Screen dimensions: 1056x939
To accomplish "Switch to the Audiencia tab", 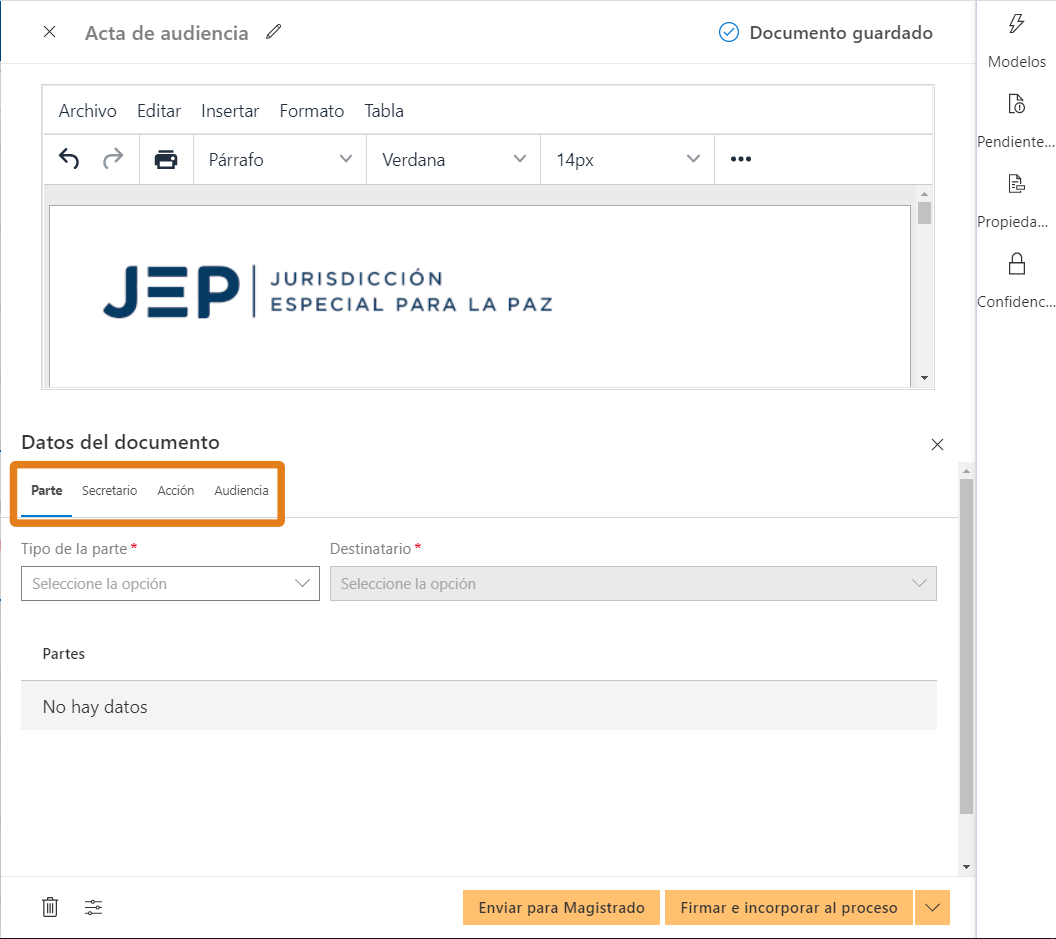I will coord(241,490).
